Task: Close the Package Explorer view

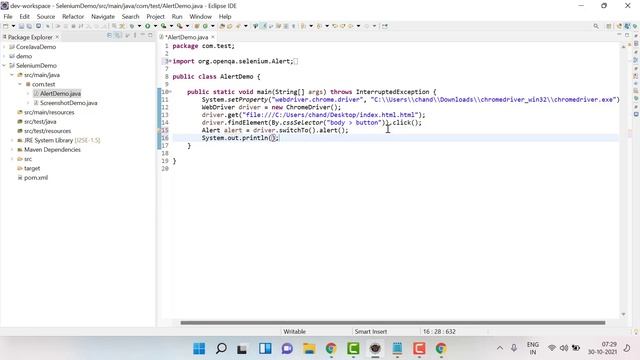Action: click(x=57, y=37)
